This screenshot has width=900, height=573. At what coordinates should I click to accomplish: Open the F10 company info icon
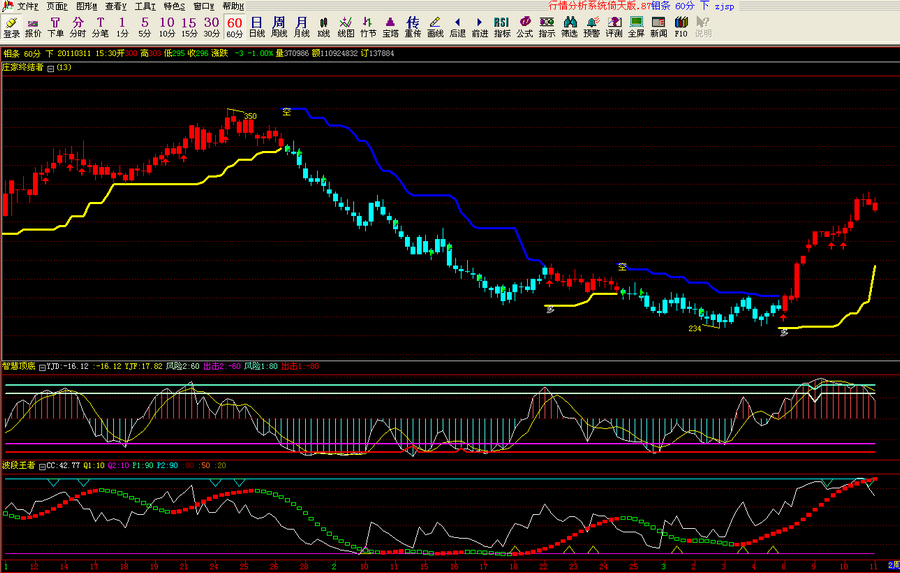(681, 26)
